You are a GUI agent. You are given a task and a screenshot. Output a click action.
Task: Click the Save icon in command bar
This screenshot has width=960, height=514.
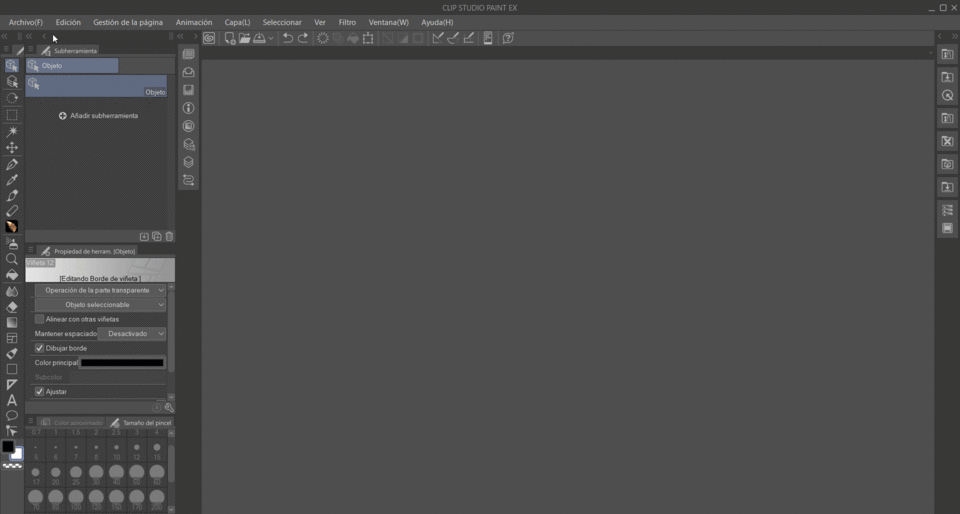point(260,38)
